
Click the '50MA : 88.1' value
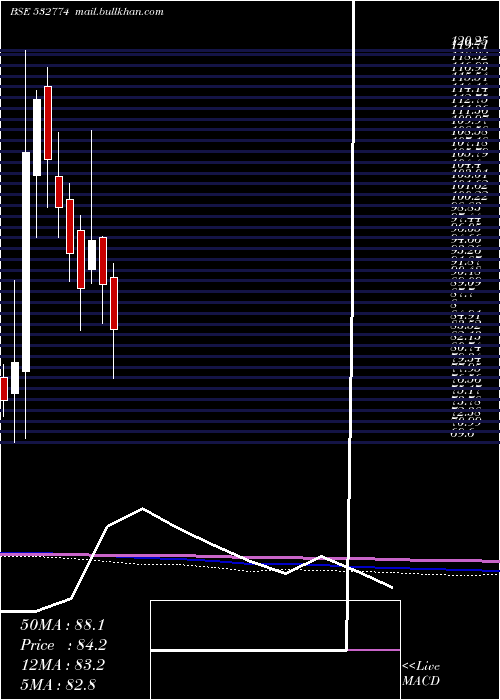(62, 625)
